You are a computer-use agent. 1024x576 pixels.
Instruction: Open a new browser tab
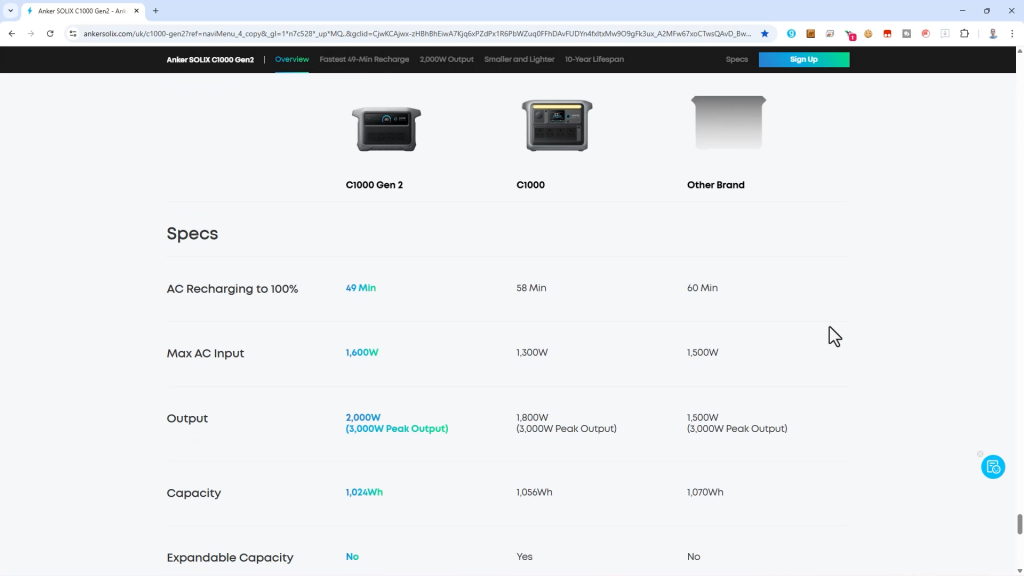click(x=155, y=11)
